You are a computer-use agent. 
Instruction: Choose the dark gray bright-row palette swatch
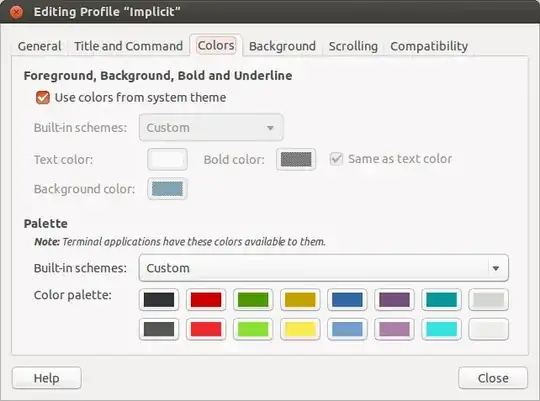pyautogui.click(x=159, y=329)
